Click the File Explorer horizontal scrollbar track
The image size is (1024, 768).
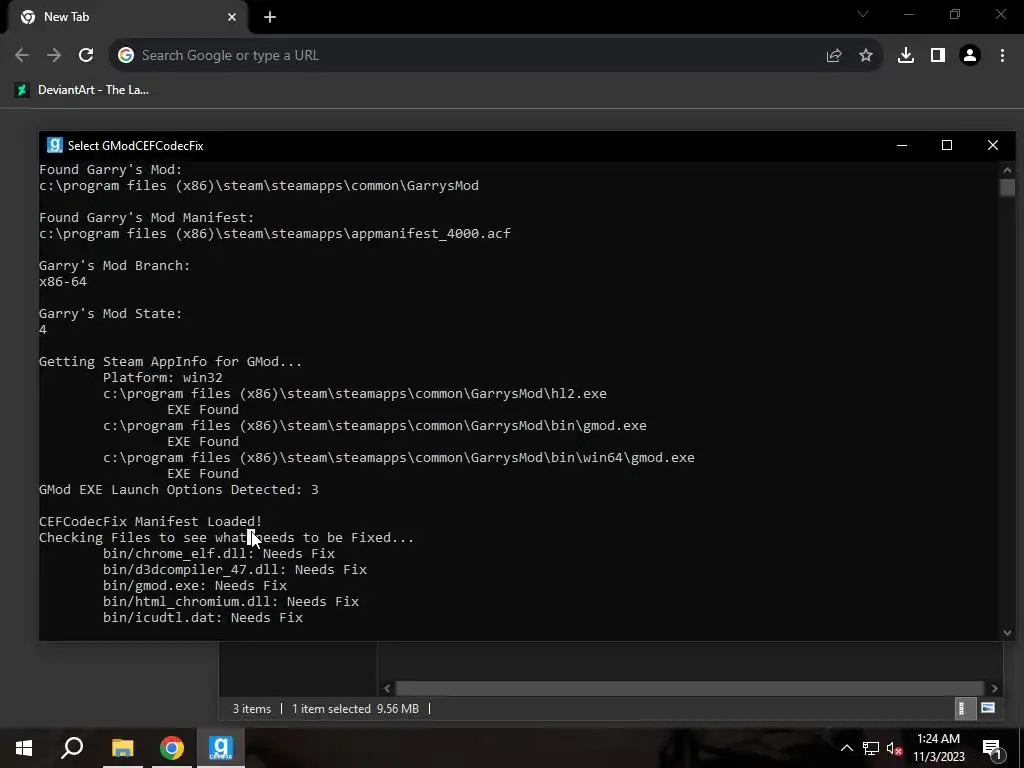(690, 688)
